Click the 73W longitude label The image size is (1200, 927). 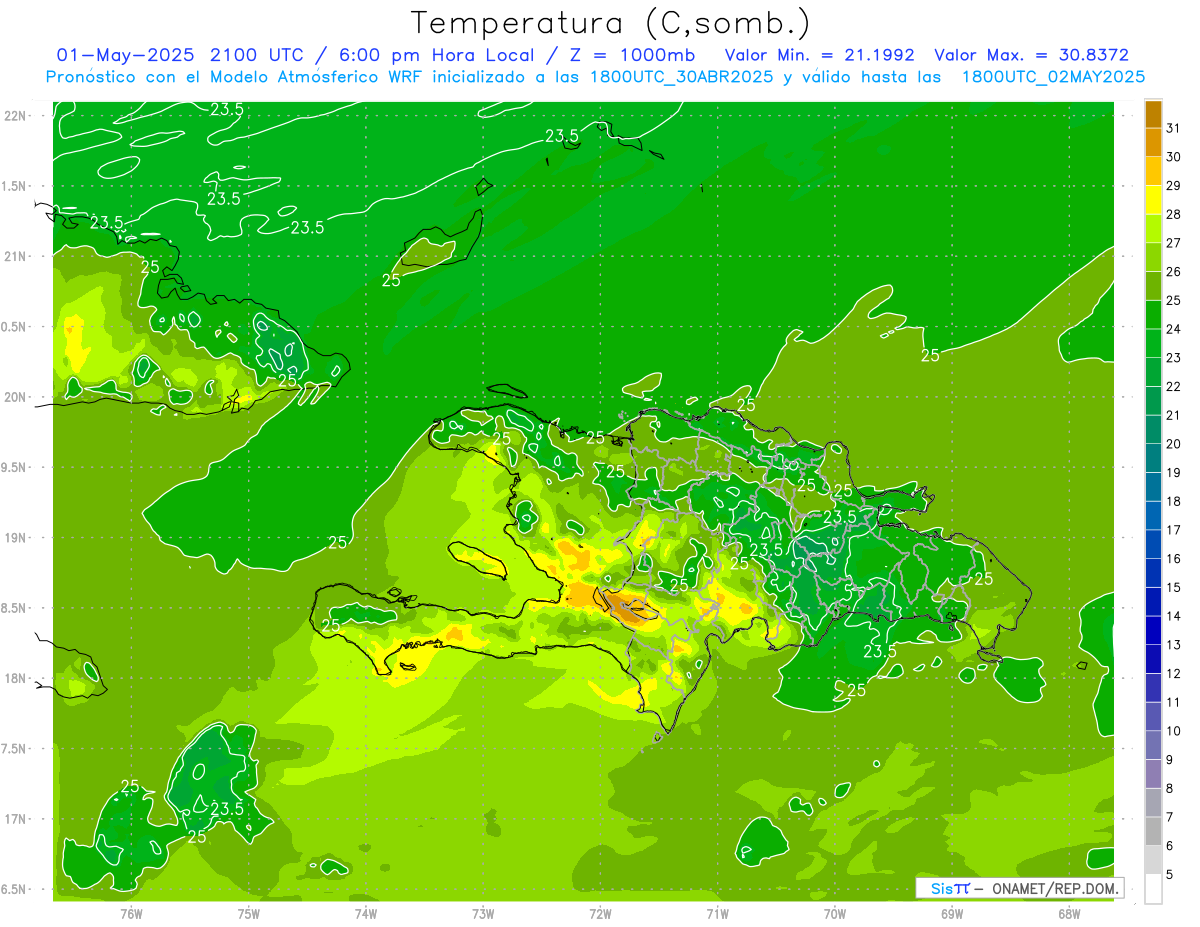point(483,913)
